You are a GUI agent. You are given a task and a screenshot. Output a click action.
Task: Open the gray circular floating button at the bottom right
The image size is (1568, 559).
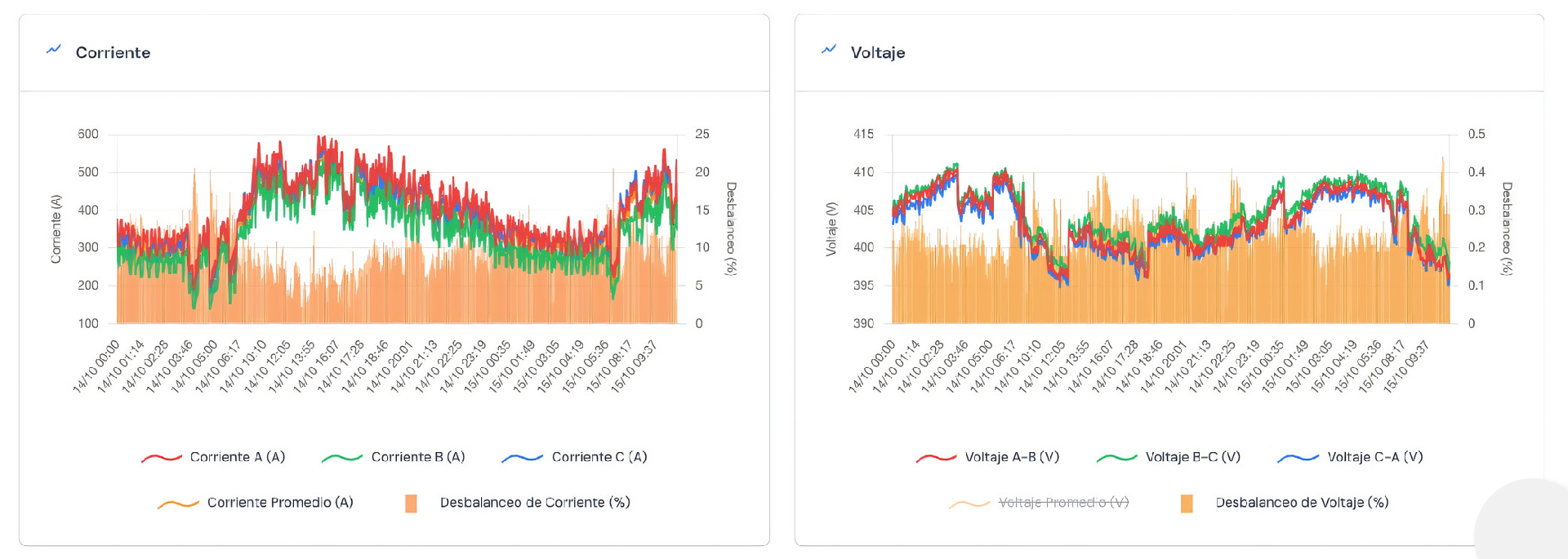pos(1527,522)
